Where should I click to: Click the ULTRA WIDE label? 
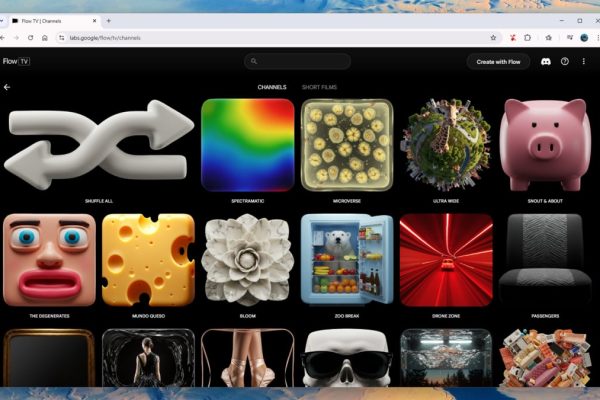click(x=446, y=201)
